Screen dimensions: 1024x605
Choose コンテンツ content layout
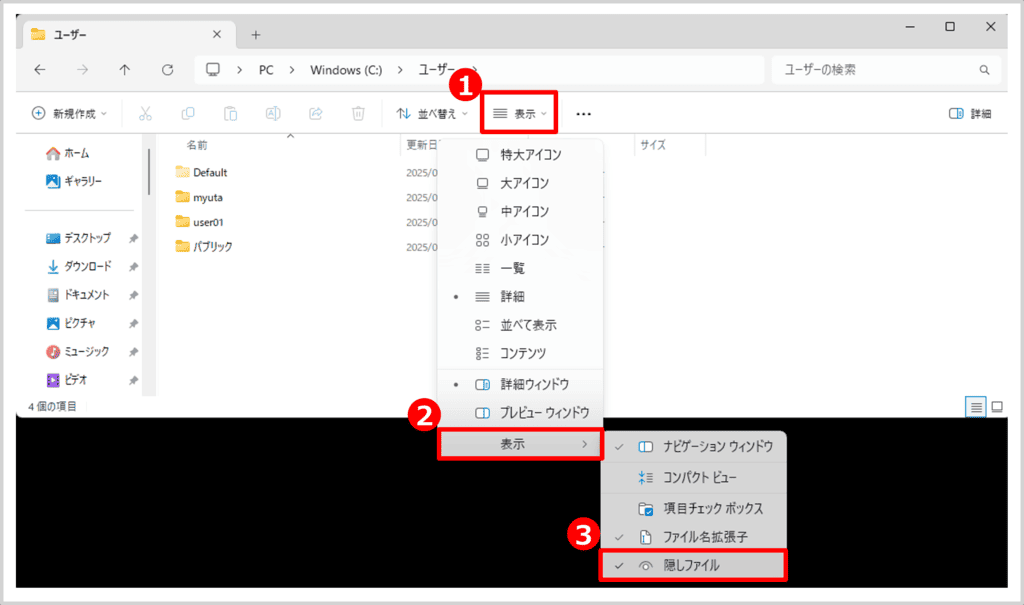point(520,353)
